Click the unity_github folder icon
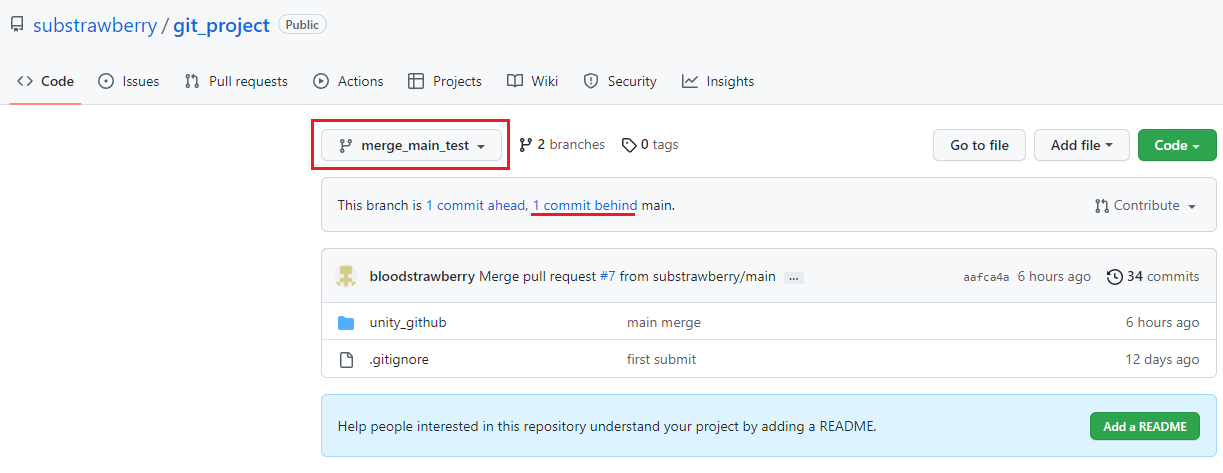The height and width of the screenshot is (473, 1223). (x=346, y=323)
